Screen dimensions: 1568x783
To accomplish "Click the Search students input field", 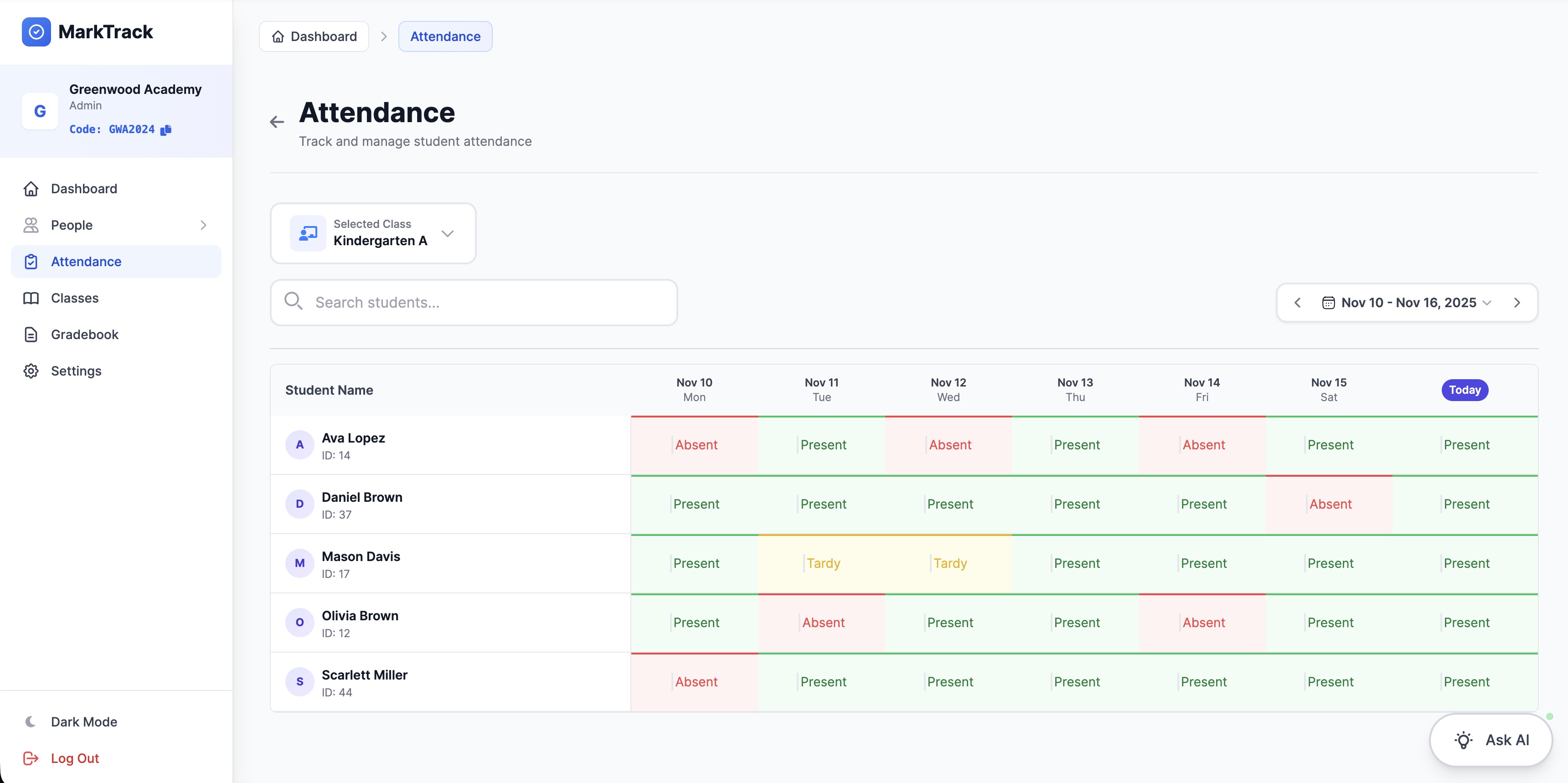I will click(474, 302).
